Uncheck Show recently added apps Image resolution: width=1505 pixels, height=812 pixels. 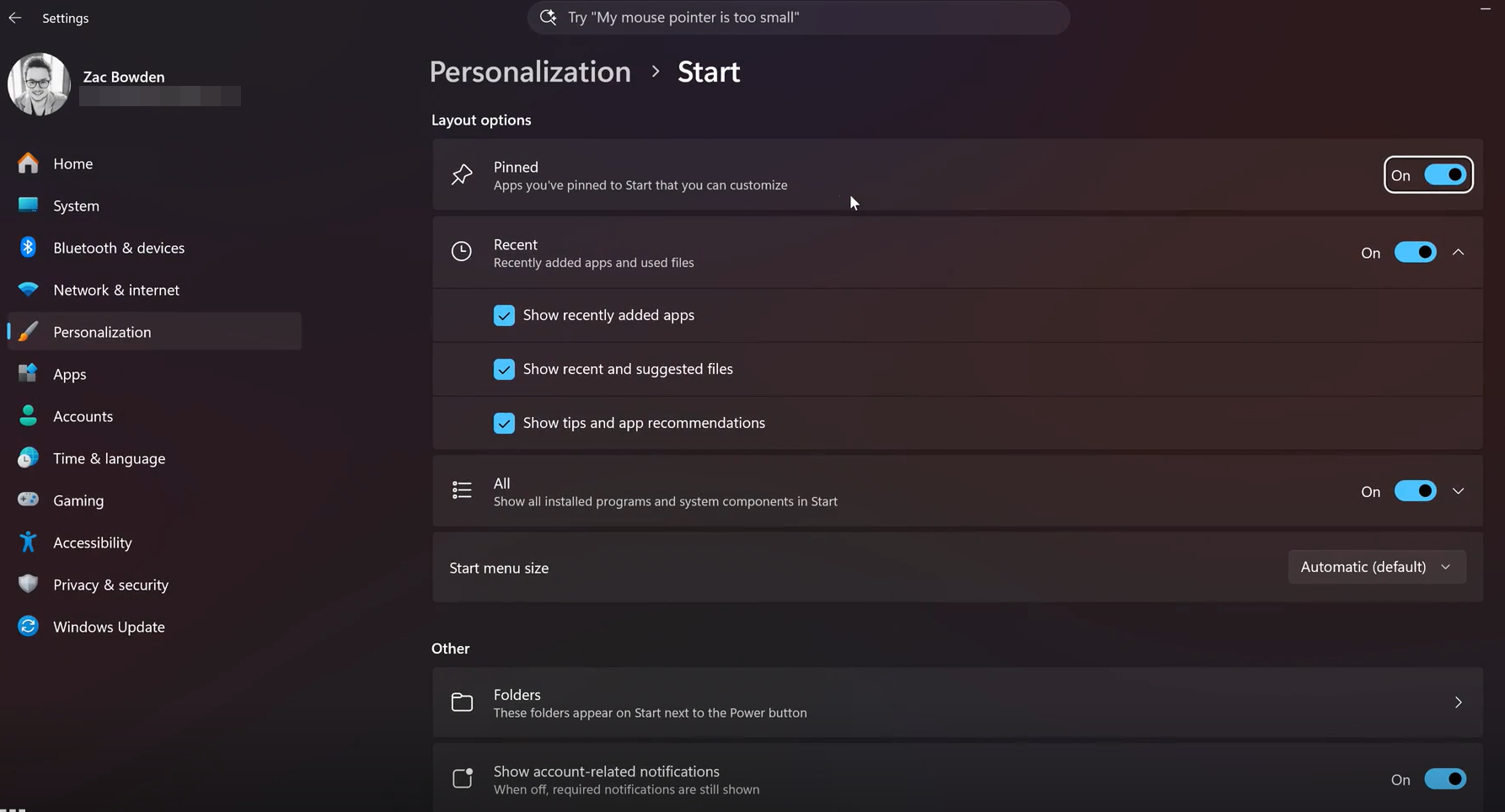point(504,315)
